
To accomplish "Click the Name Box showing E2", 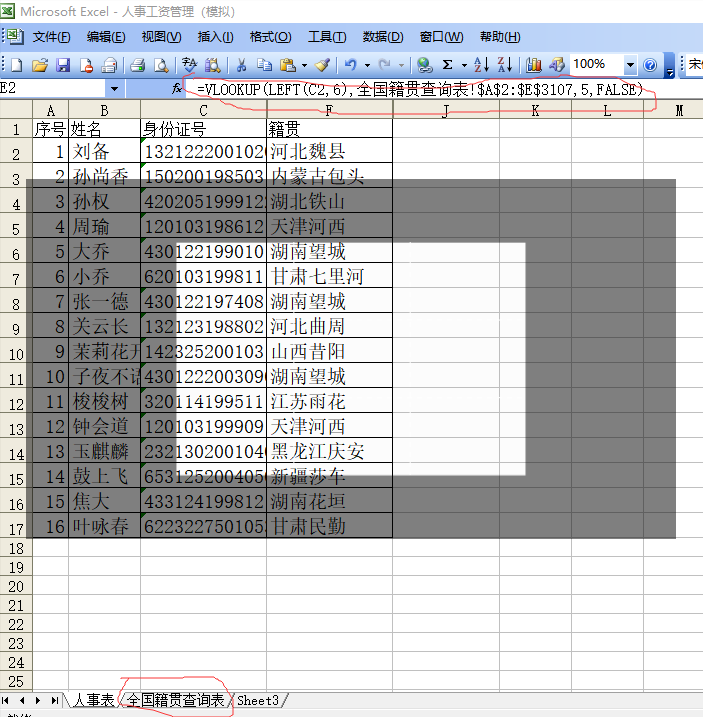I will click(53, 89).
